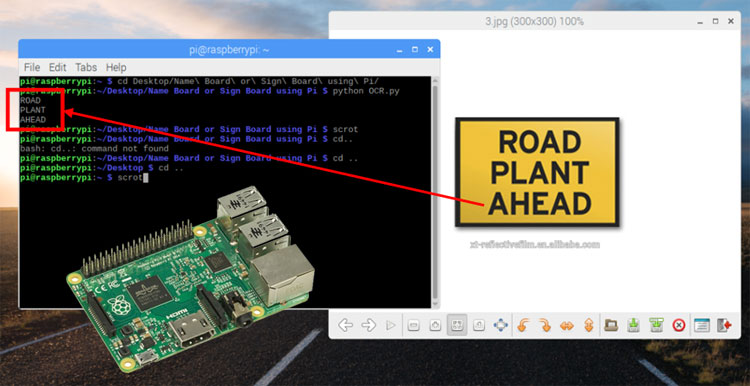
Task: Delete the current image file
Action: click(678, 326)
